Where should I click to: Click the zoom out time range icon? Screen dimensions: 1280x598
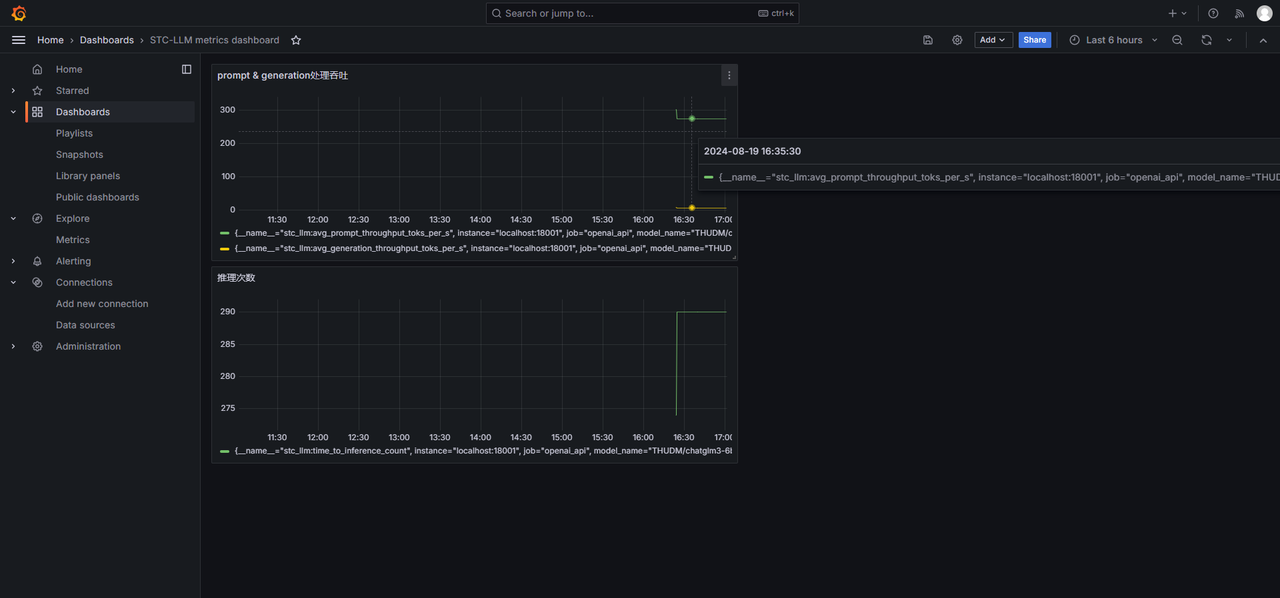pyautogui.click(x=1177, y=40)
